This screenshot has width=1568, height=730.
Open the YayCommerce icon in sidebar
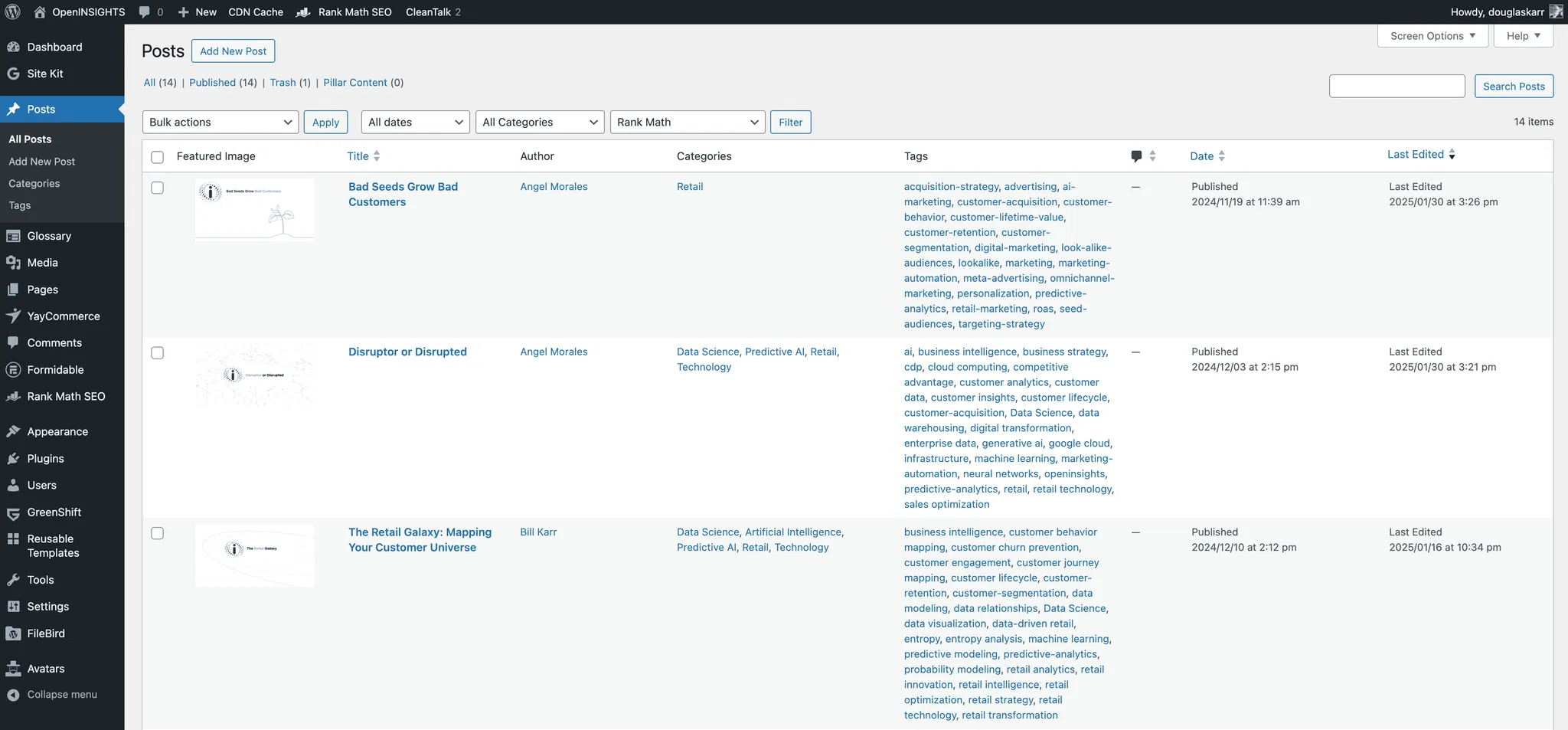[13, 316]
